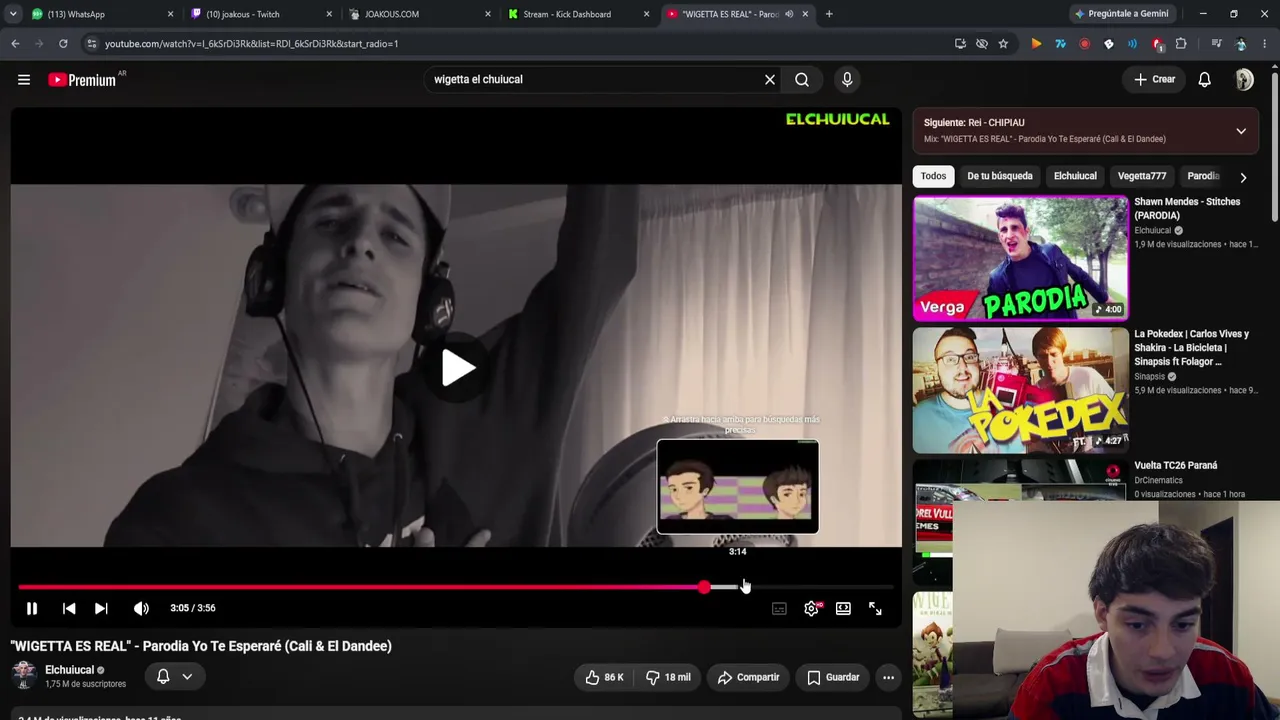
Task: Click Pregúntale a Gemini button
Action: pos(1121,14)
